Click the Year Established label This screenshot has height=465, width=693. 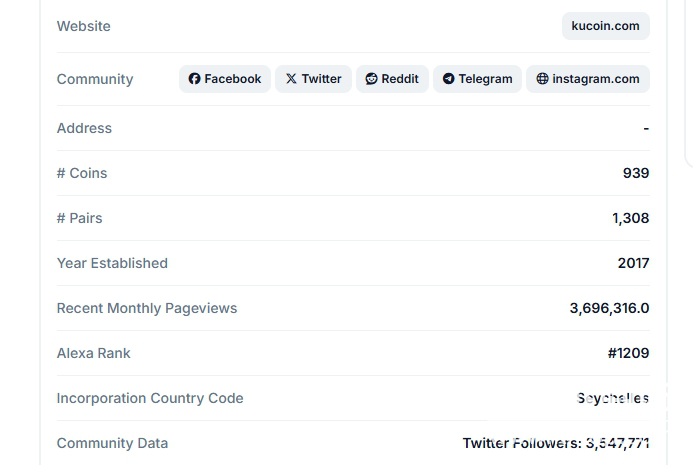click(x=112, y=263)
